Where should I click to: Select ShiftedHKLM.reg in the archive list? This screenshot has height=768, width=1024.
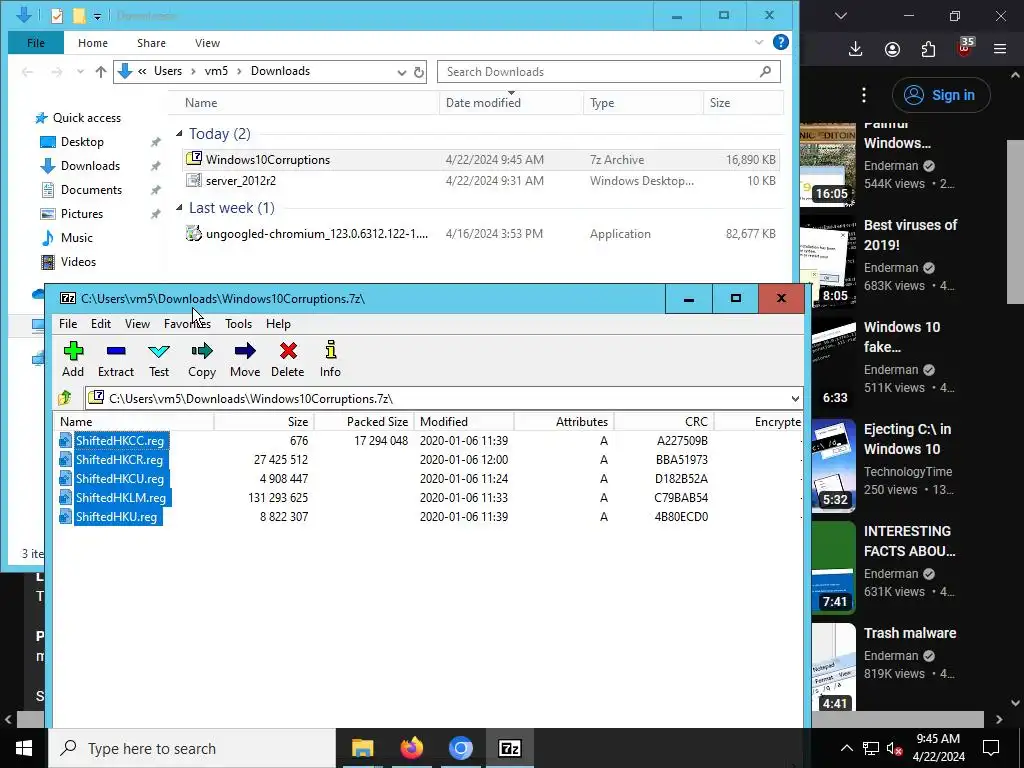pos(121,498)
